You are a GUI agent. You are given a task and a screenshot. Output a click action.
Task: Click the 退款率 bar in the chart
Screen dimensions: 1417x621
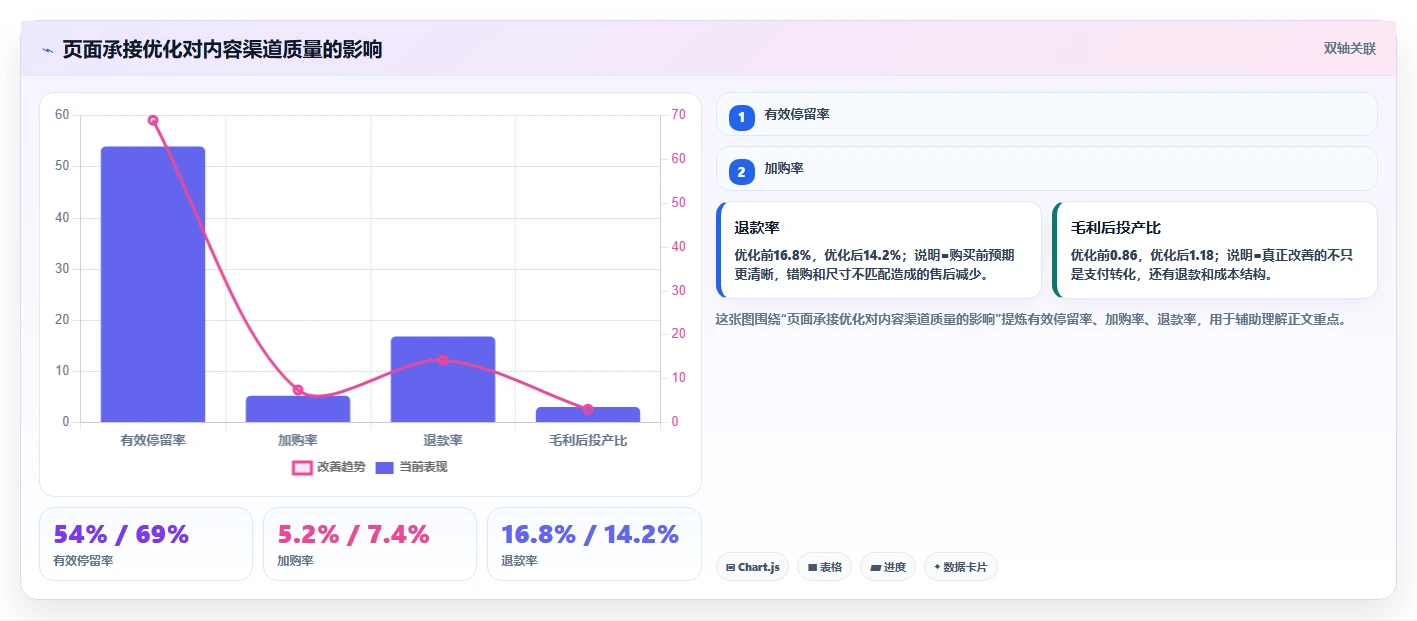[443, 380]
